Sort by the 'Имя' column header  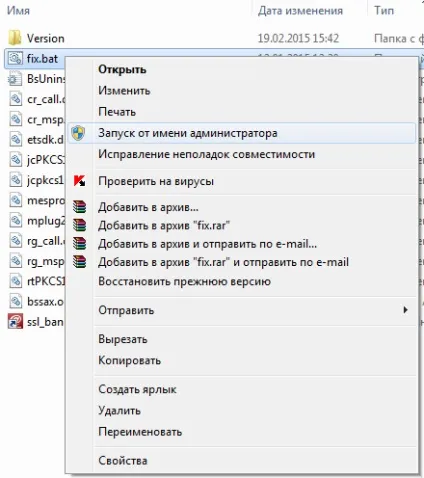point(18,11)
